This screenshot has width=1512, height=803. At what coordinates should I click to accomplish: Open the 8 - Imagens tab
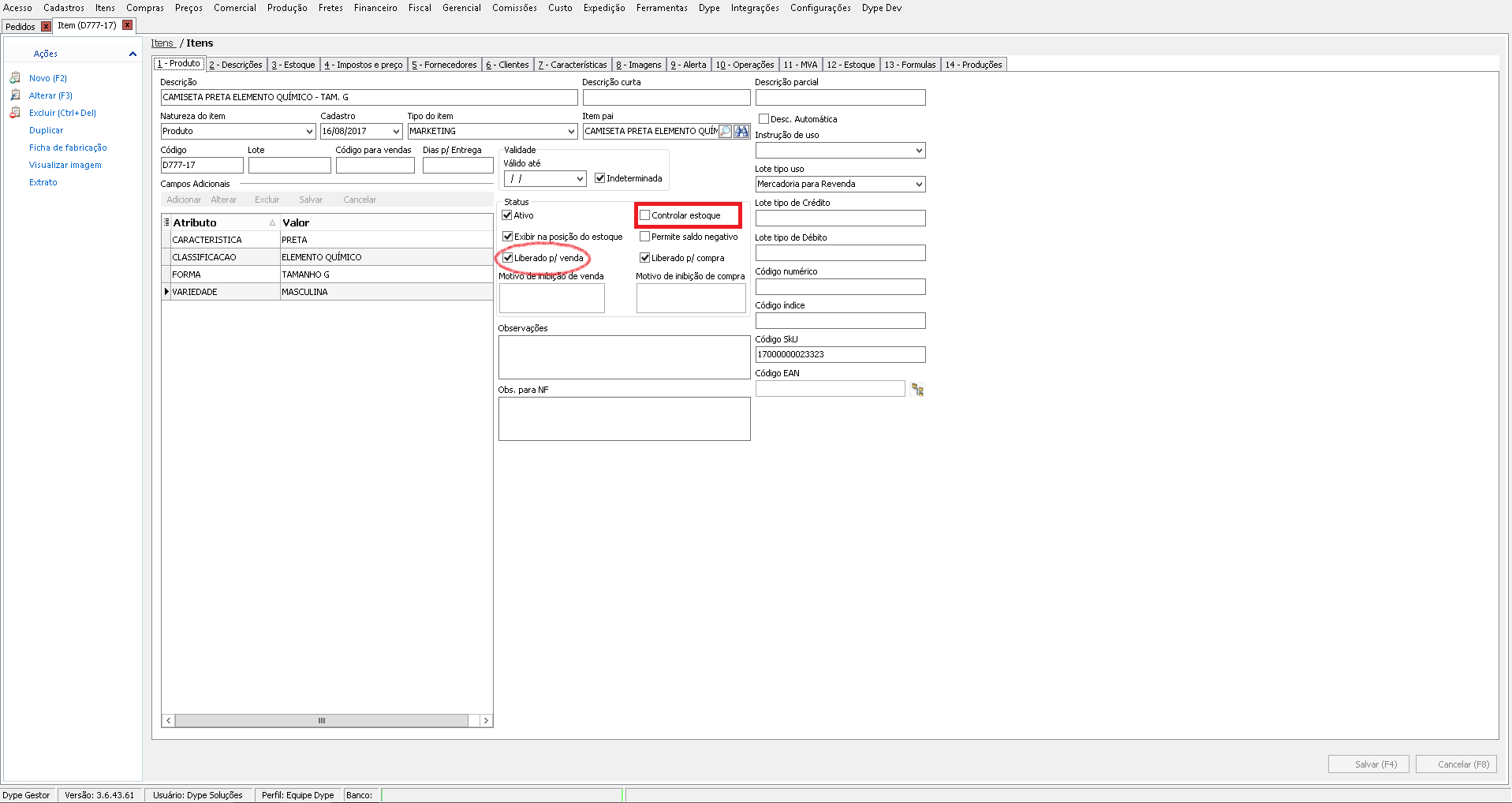pyautogui.click(x=639, y=65)
